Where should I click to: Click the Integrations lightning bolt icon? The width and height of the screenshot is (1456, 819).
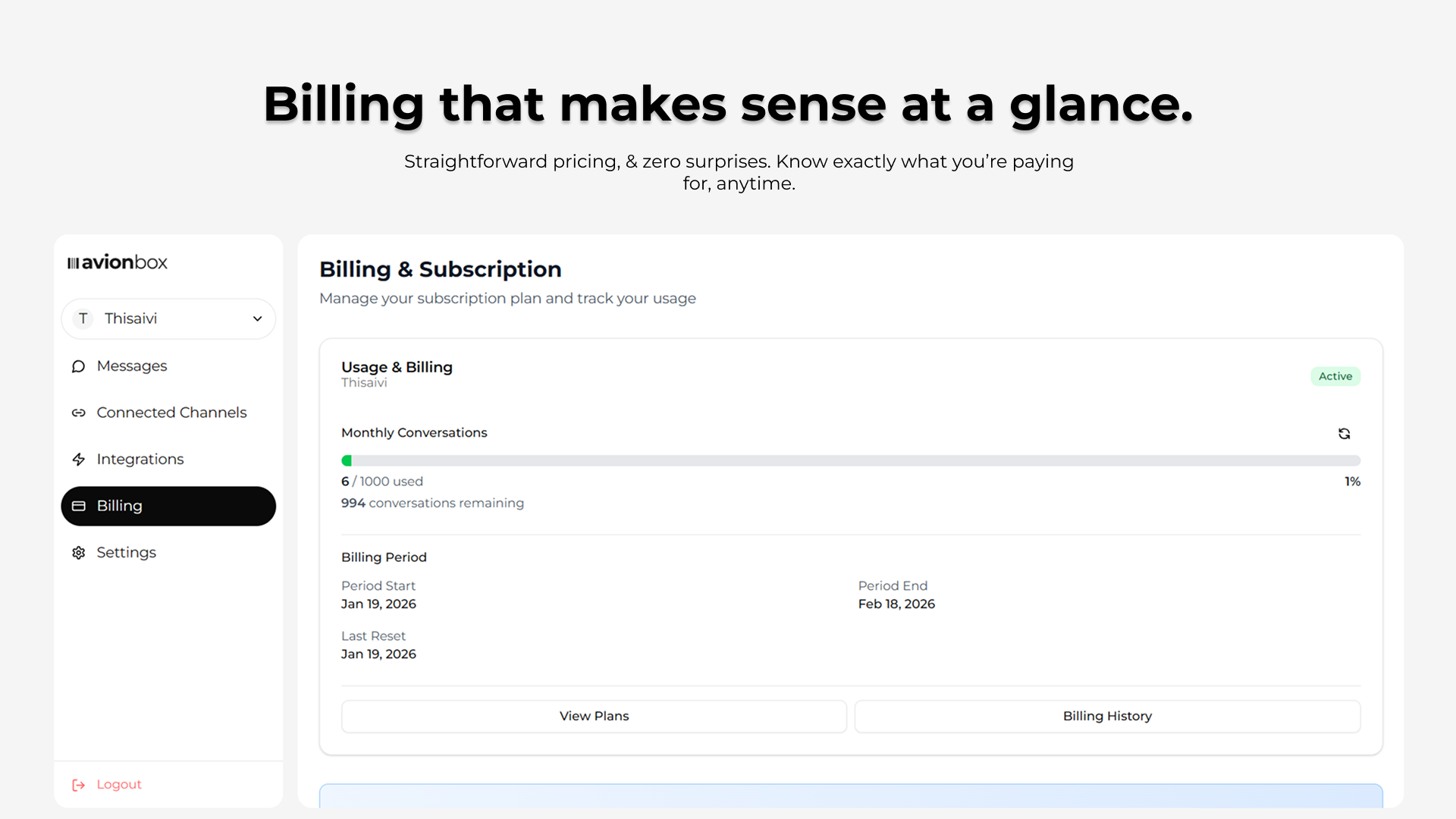[x=78, y=460]
